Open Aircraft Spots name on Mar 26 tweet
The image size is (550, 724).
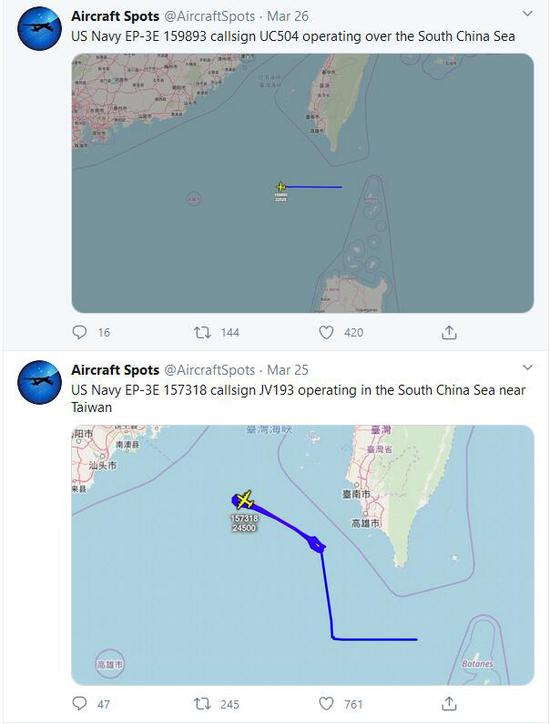pyautogui.click(x=115, y=16)
